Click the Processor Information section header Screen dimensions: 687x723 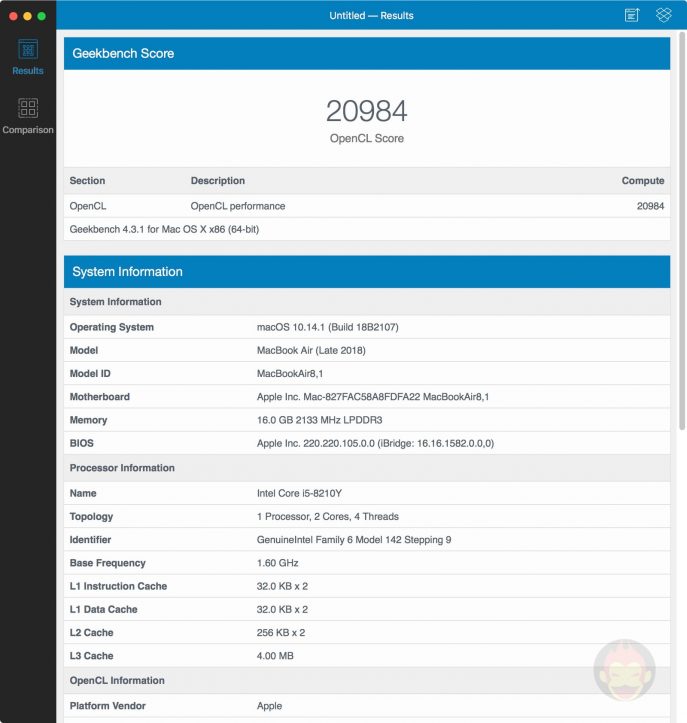pos(122,468)
